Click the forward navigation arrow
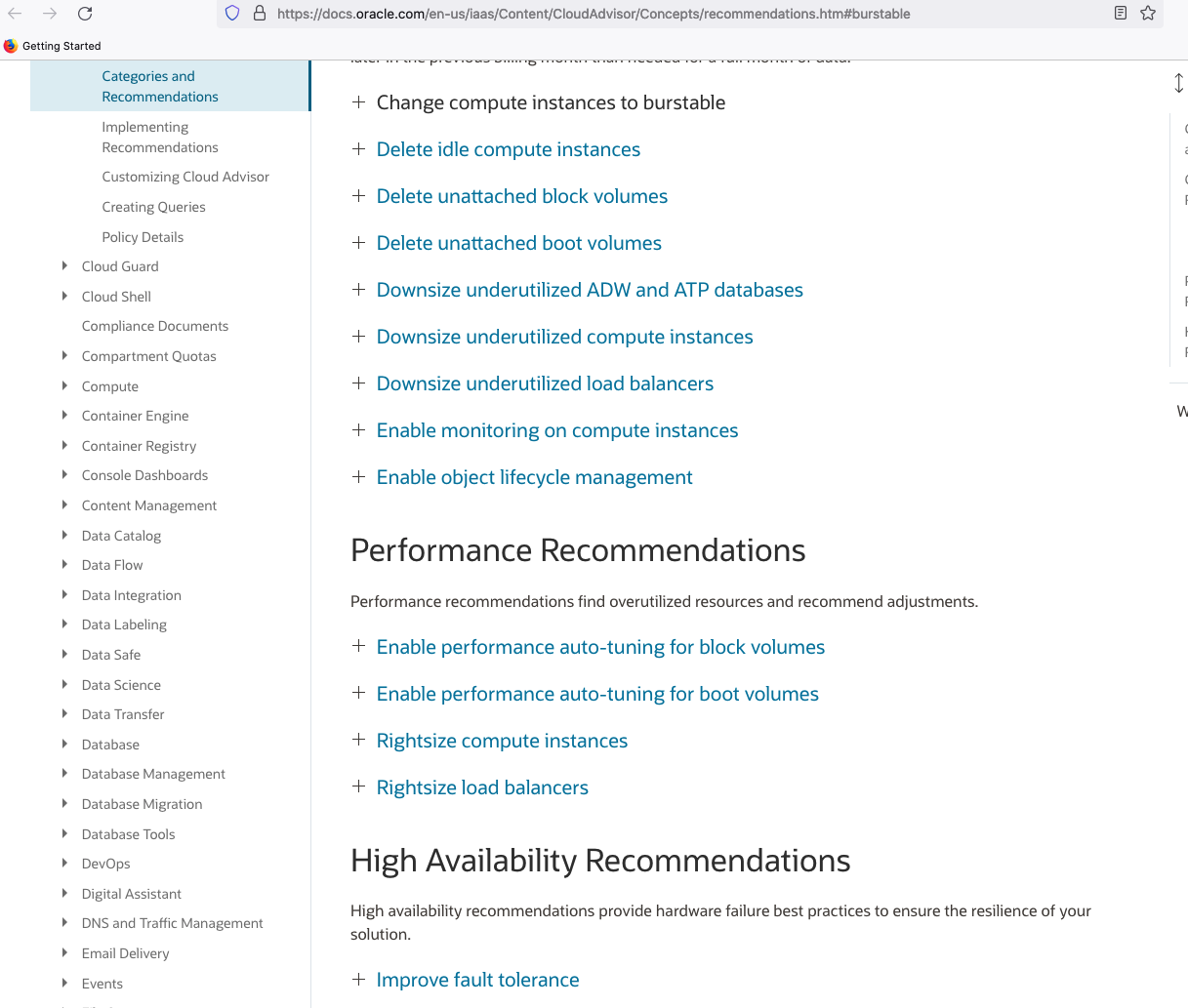1188x1008 pixels. (52, 14)
